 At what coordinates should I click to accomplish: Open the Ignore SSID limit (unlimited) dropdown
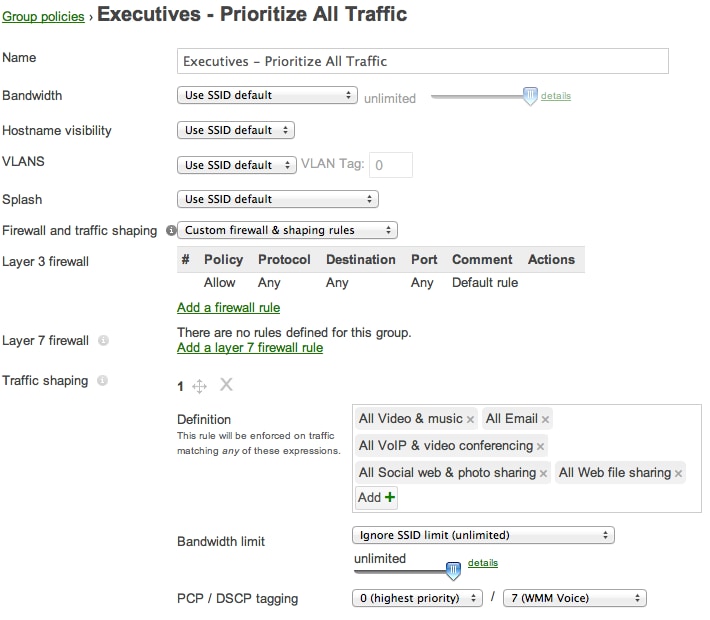tap(483, 535)
